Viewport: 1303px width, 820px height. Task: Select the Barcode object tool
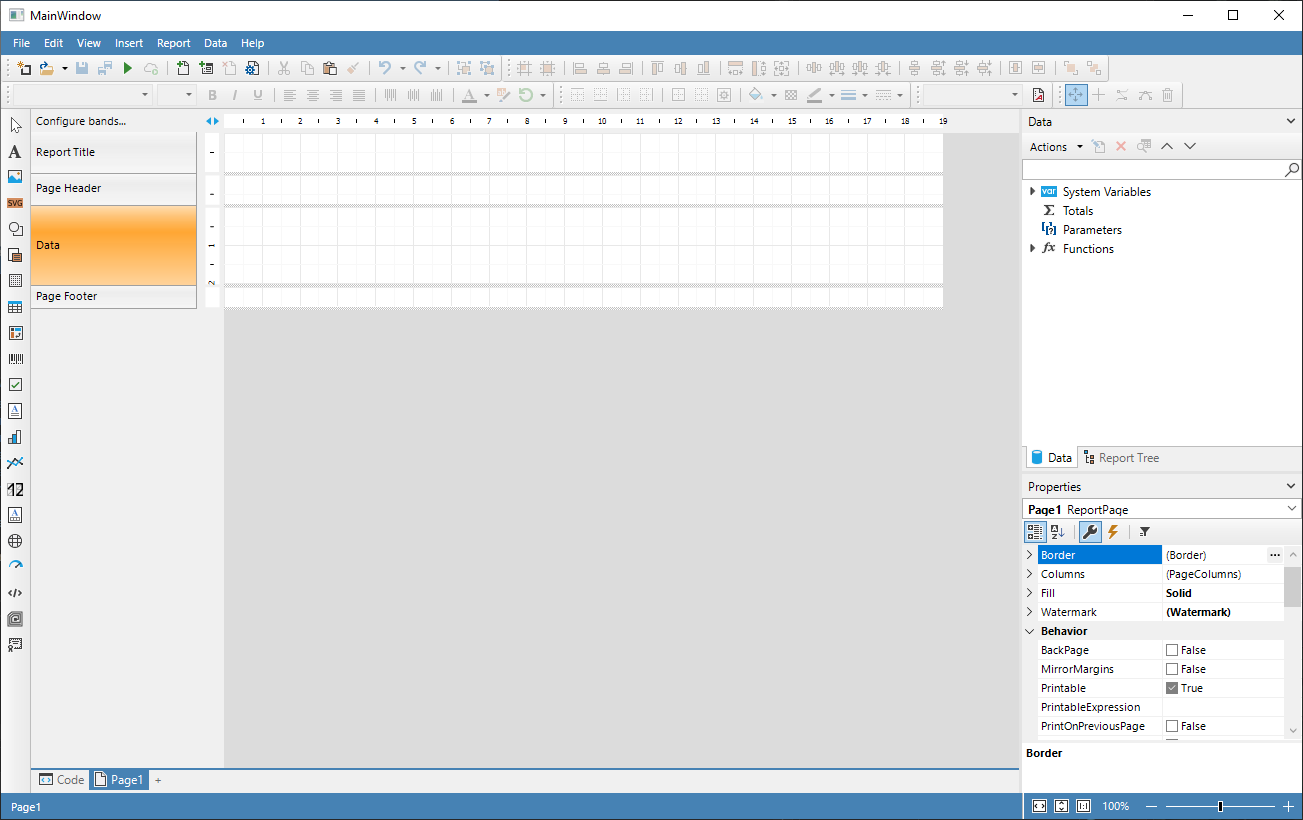[x=15, y=358]
